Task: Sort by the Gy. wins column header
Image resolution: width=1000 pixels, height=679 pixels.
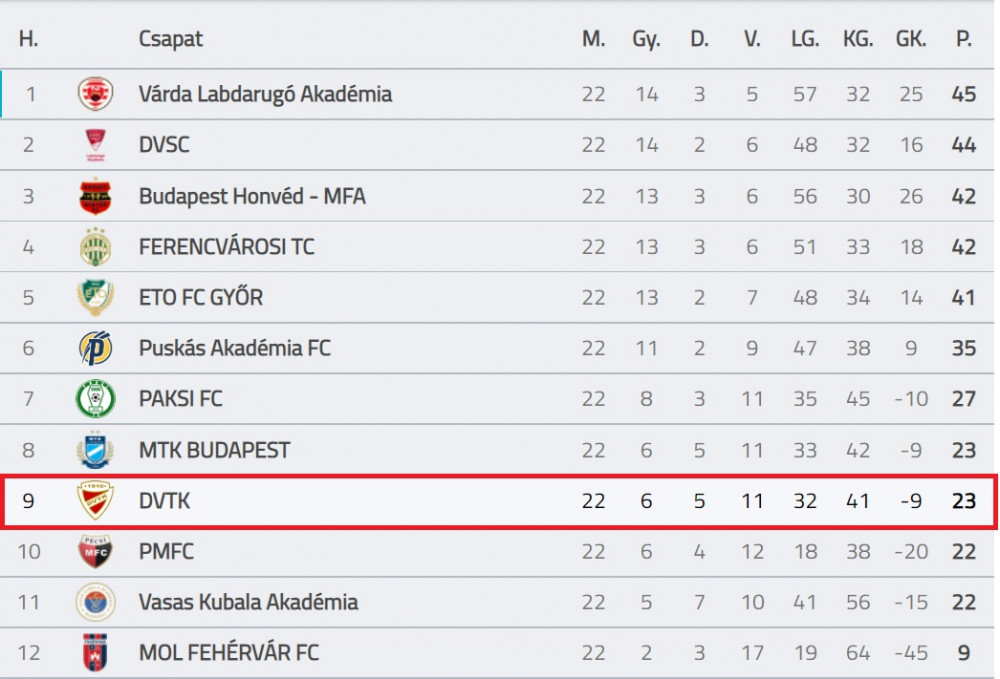Action: [646, 40]
